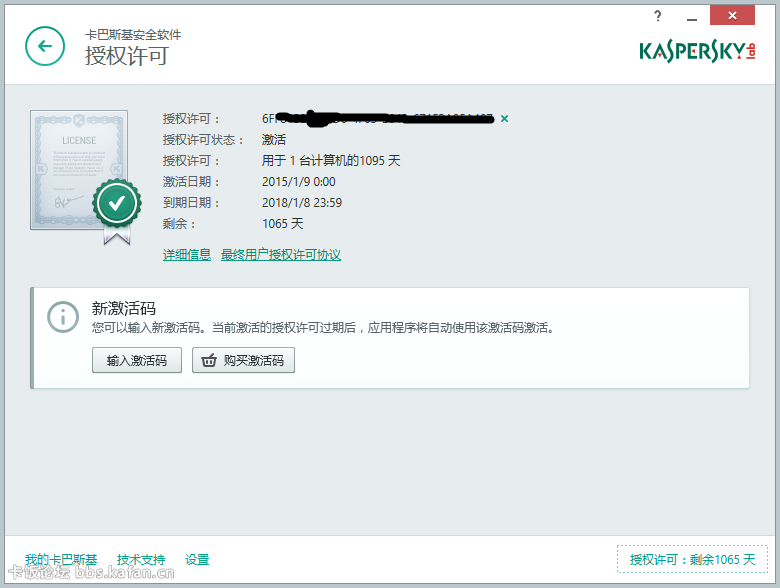Remove the license key with the green X
Viewport: 780px width, 588px height.
[x=504, y=118]
